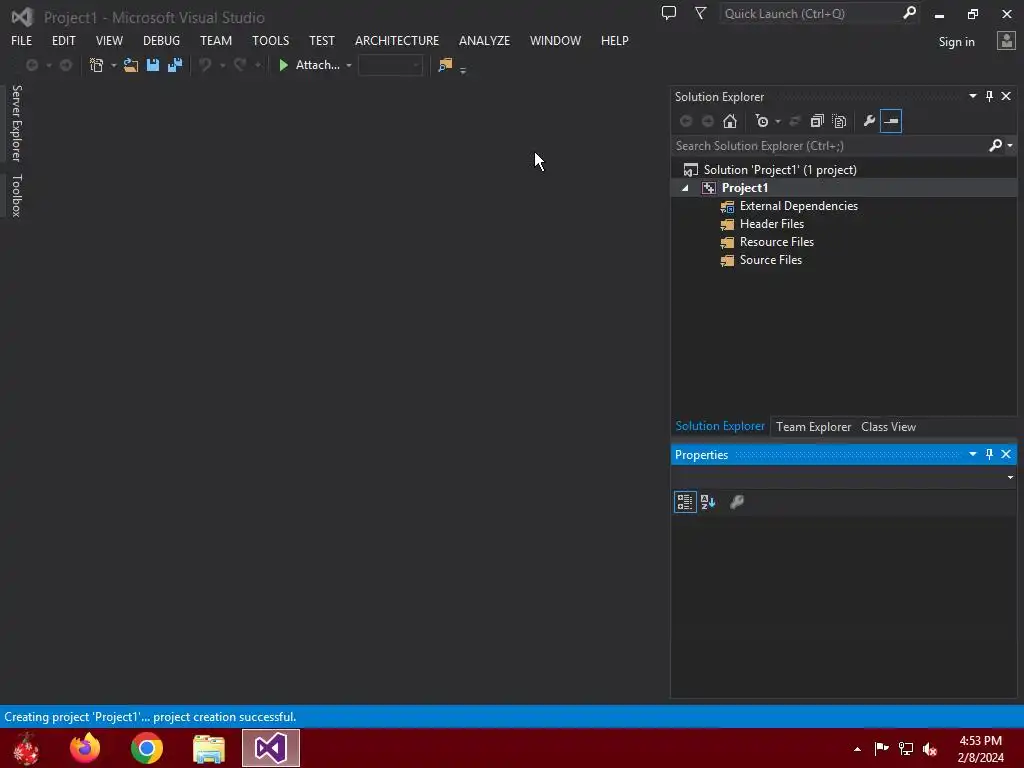Click the Undo toolbar icon
Screen dimensions: 1024x768
(205, 65)
